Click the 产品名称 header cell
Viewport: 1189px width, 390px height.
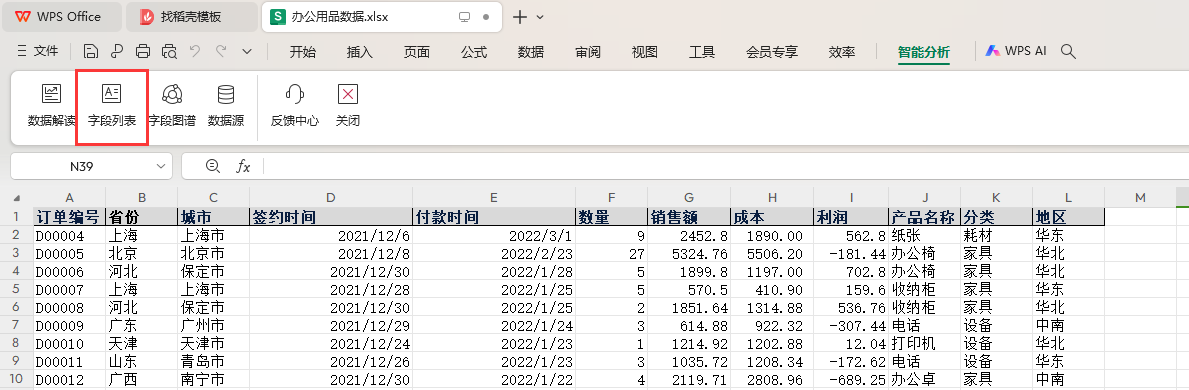click(924, 216)
